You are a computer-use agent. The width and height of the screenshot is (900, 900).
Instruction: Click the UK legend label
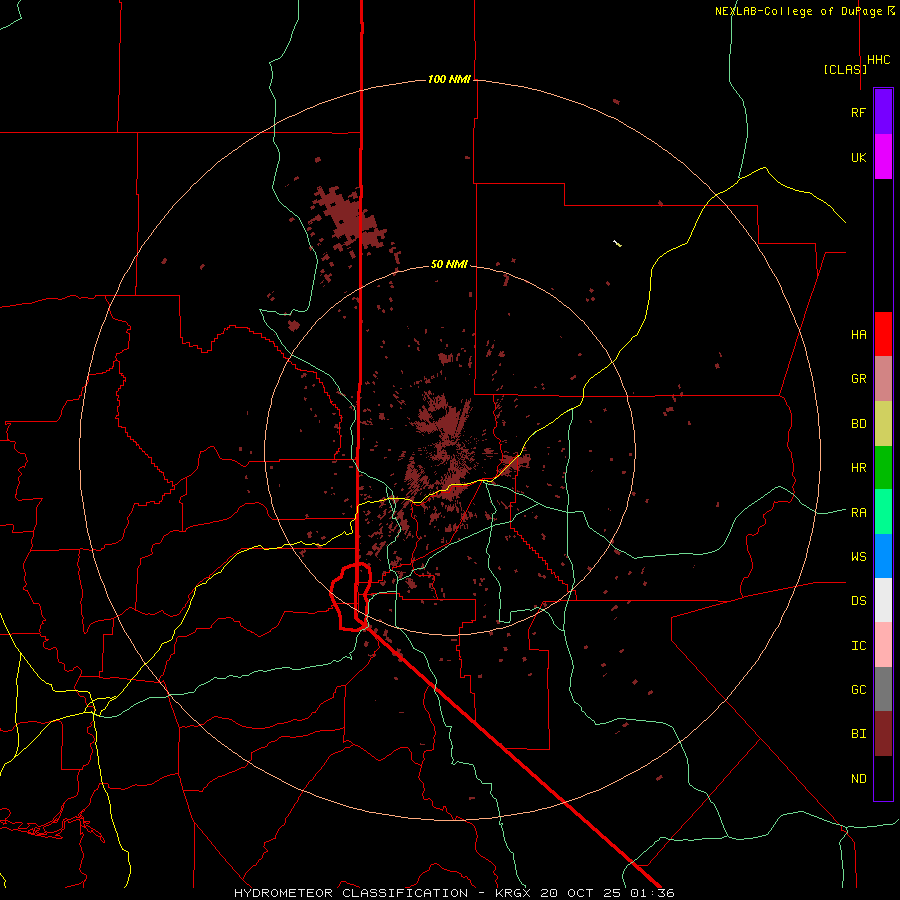coord(858,157)
